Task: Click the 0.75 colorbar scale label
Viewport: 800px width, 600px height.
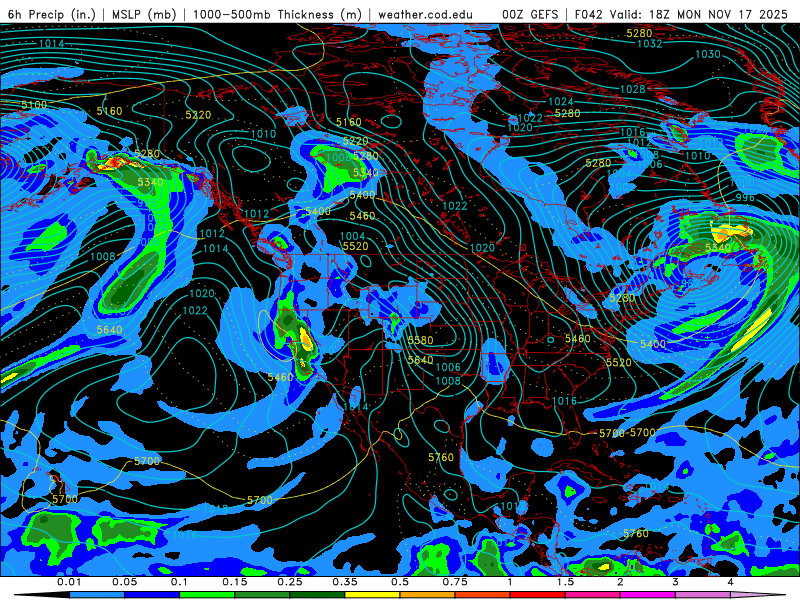Action: [455, 582]
